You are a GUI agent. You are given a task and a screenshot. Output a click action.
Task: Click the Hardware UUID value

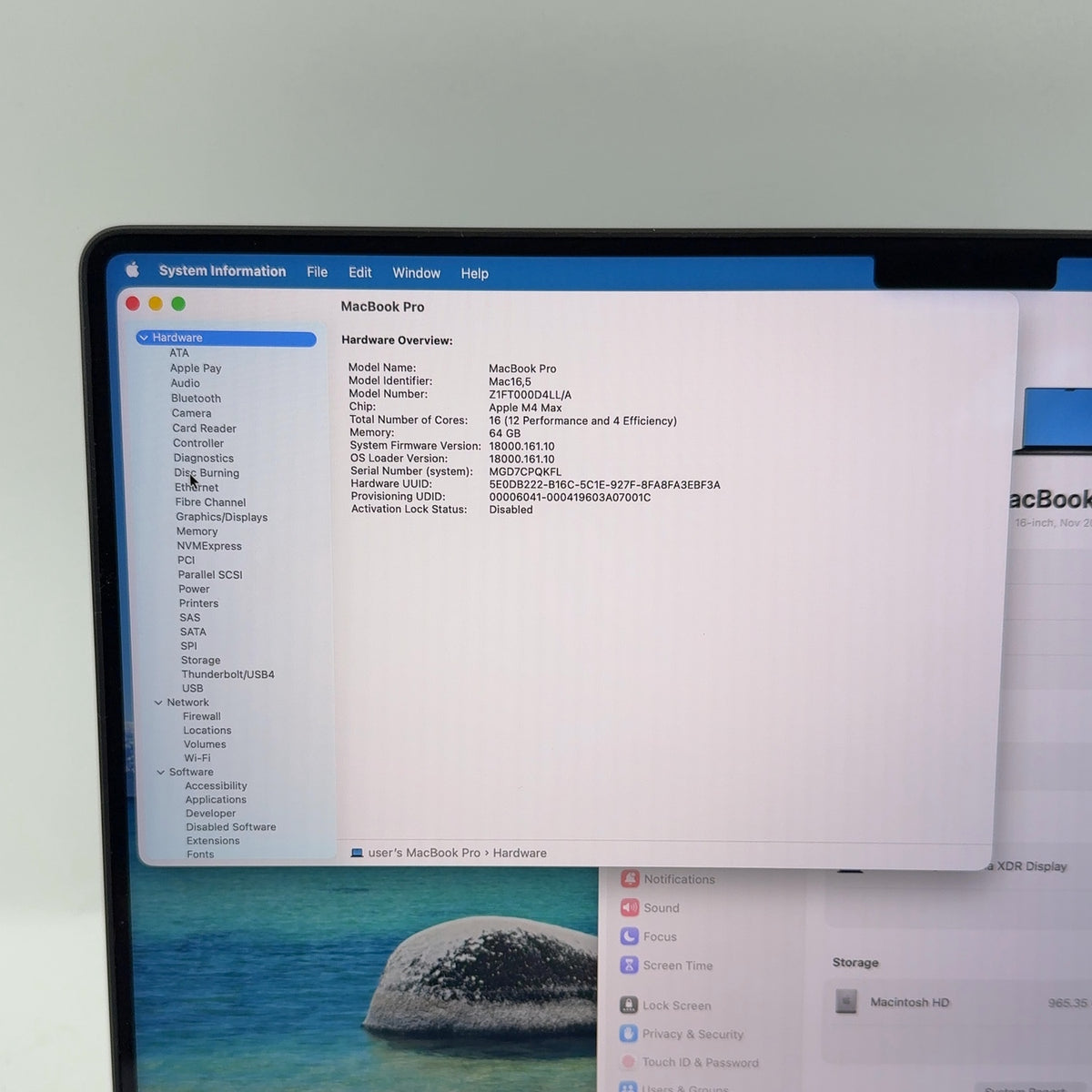604,485
